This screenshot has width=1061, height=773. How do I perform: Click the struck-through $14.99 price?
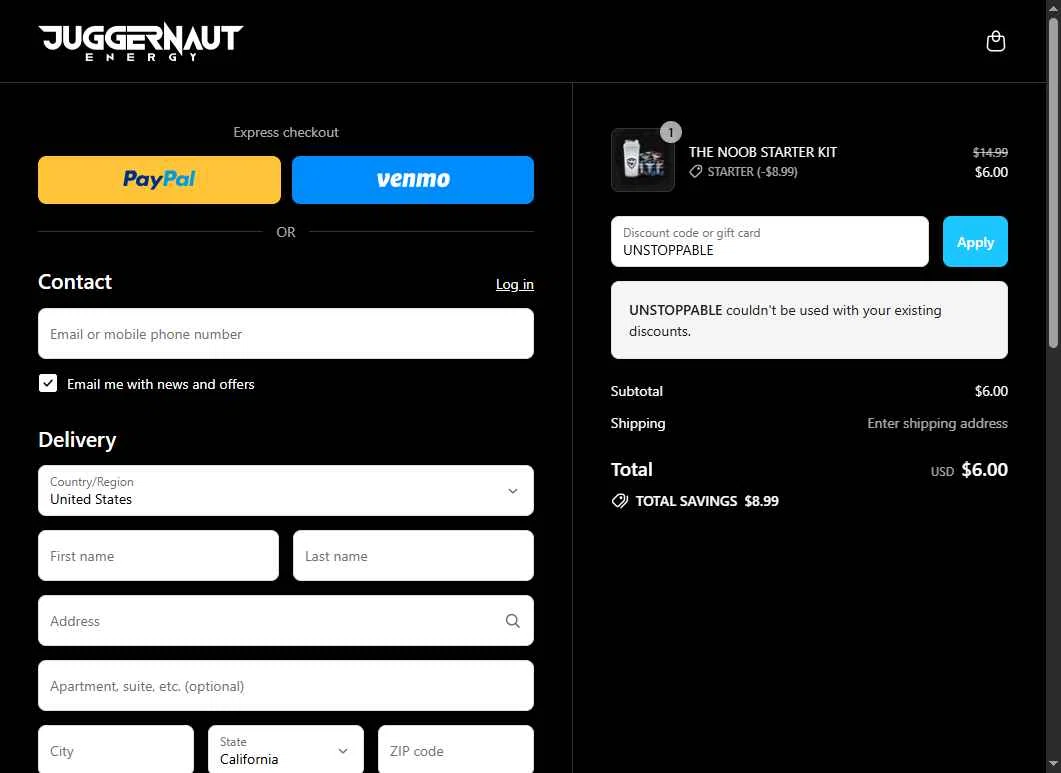click(x=990, y=152)
